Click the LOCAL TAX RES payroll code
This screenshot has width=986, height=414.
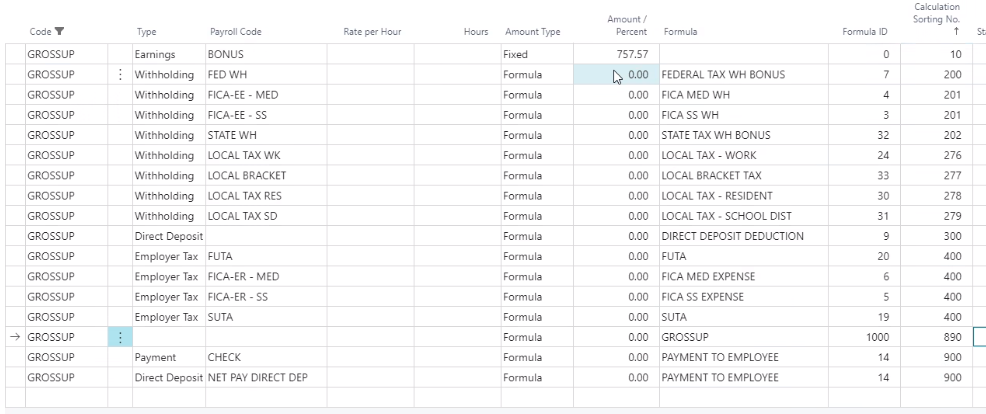[x=266, y=196]
